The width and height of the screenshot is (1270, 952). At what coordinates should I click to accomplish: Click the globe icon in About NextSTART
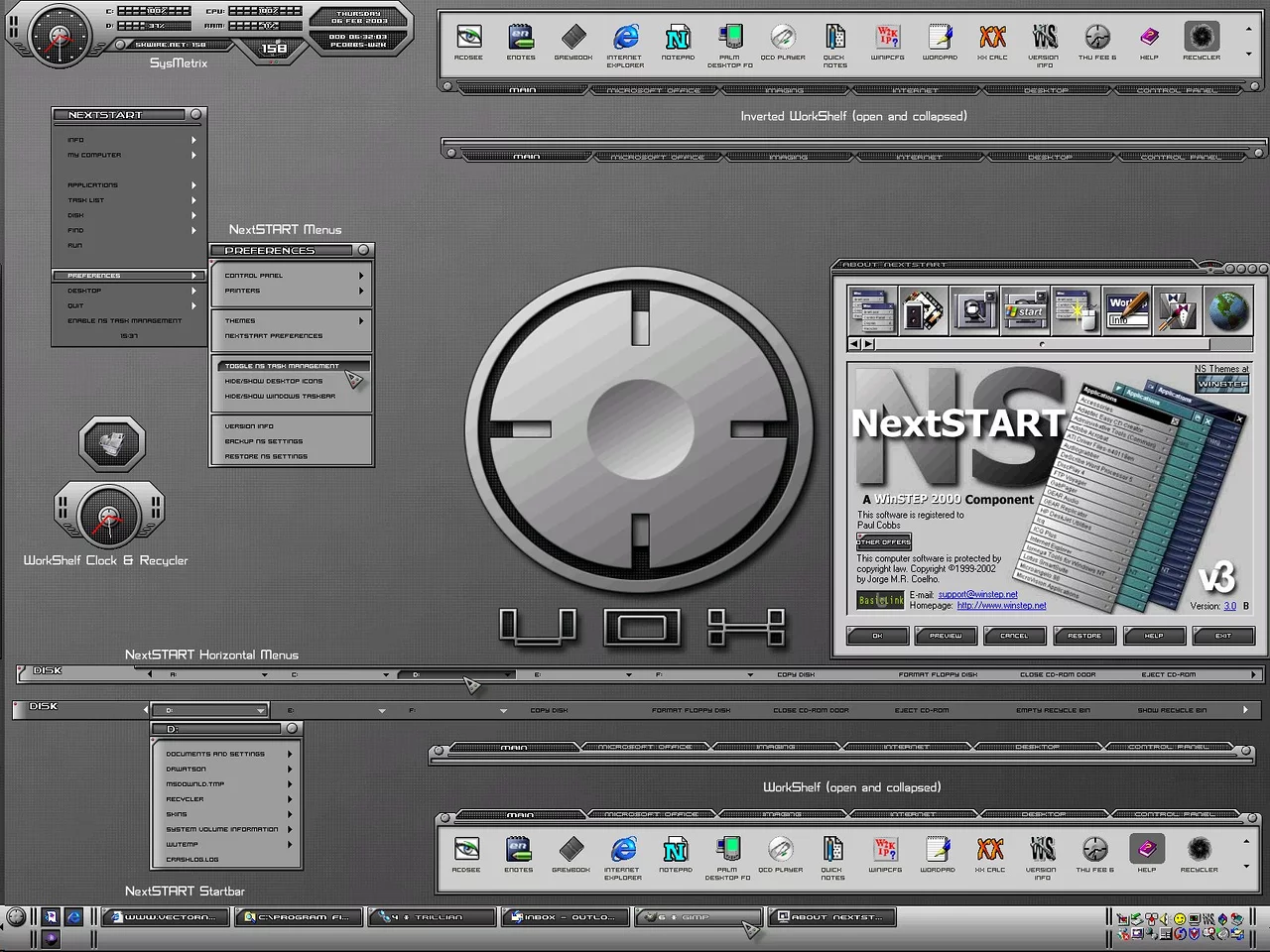[x=1230, y=310]
